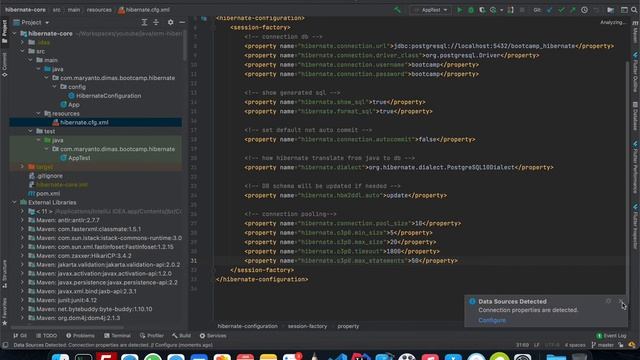640x360 pixels.
Task: Click the Profiler run icon in toolbar
Action: tap(493, 10)
